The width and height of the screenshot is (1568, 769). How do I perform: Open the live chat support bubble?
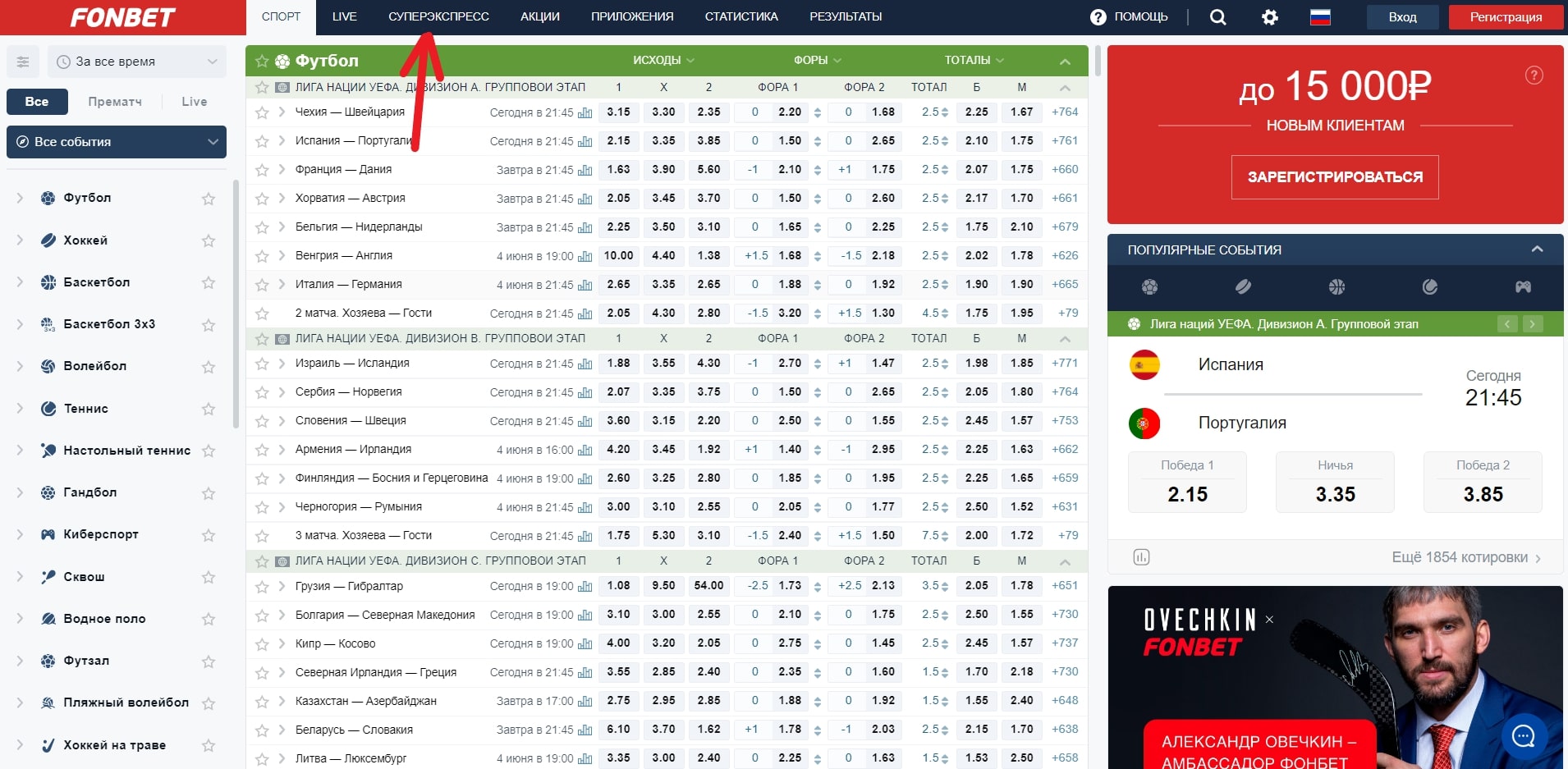tap(1524, 735)
